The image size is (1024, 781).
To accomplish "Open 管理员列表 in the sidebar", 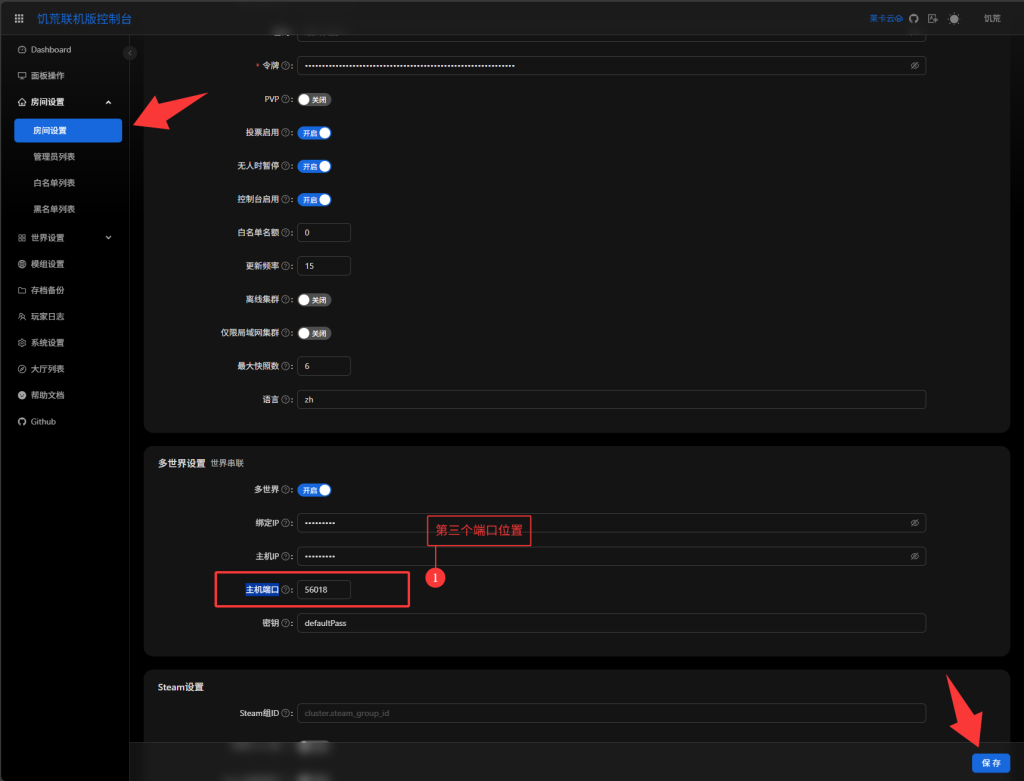I will pos(54,157).
